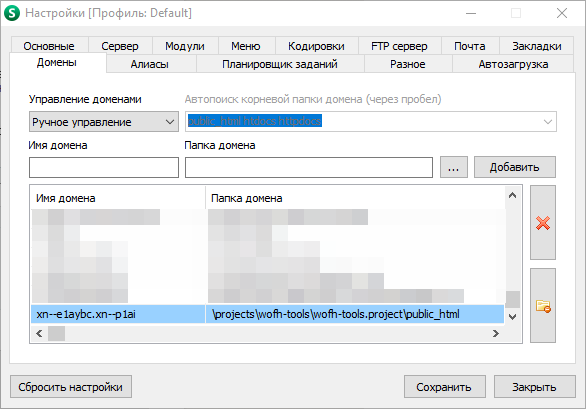This screenshot has width=586, height=409.
Task: Click the Добавить button
Action: coord(515,167)
